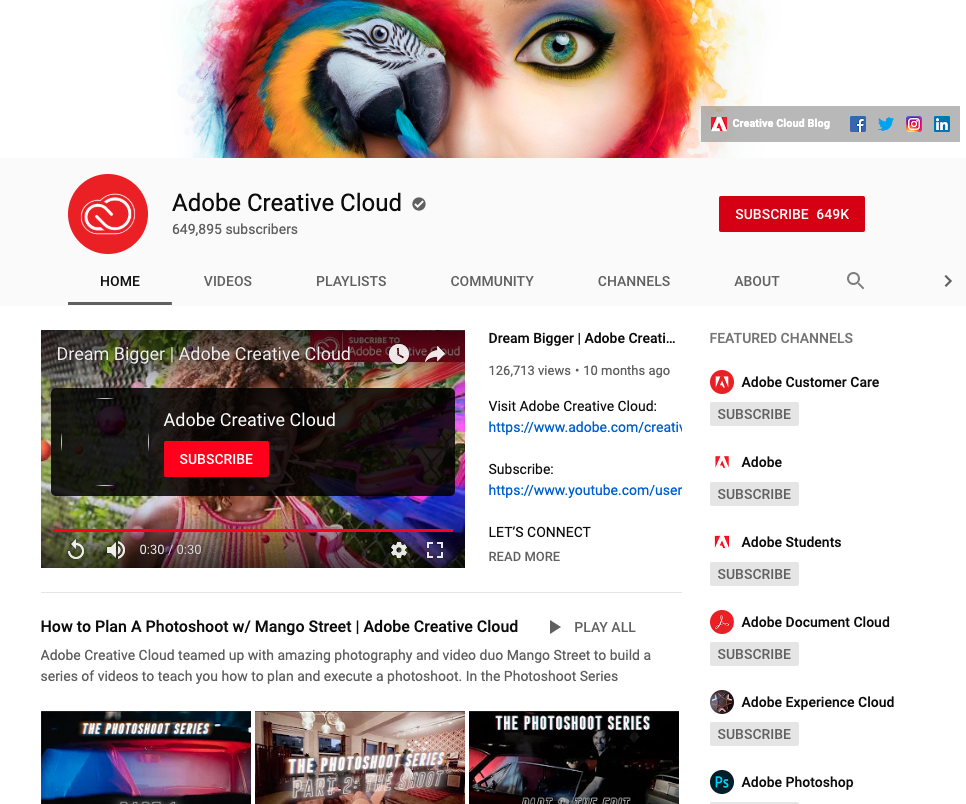Switch to the PLAYLISTS tab
The width and height of the screenshot is (966, 804).
click(x=350, y=281)
